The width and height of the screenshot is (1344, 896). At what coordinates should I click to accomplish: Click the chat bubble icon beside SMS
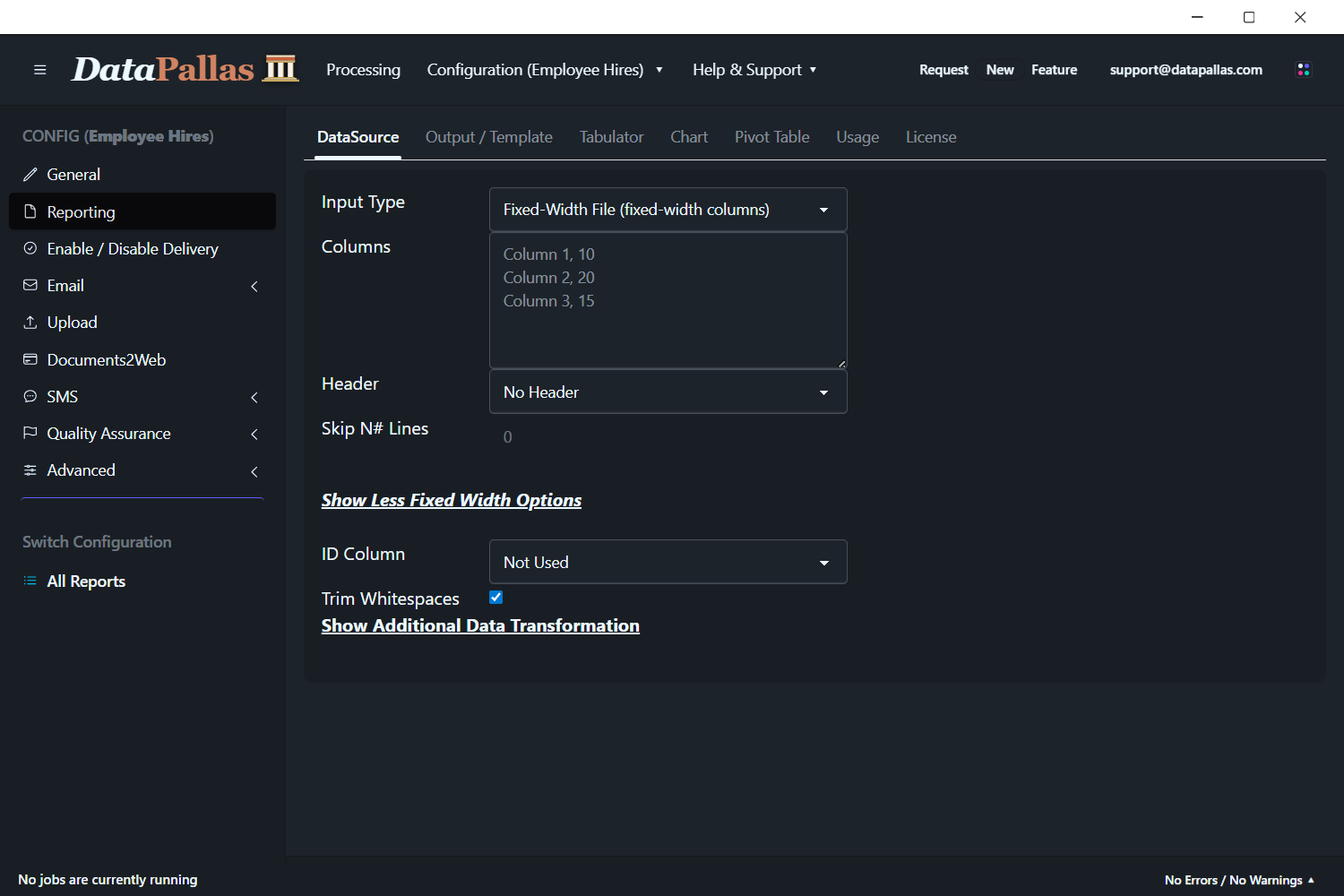pos(30,396)
